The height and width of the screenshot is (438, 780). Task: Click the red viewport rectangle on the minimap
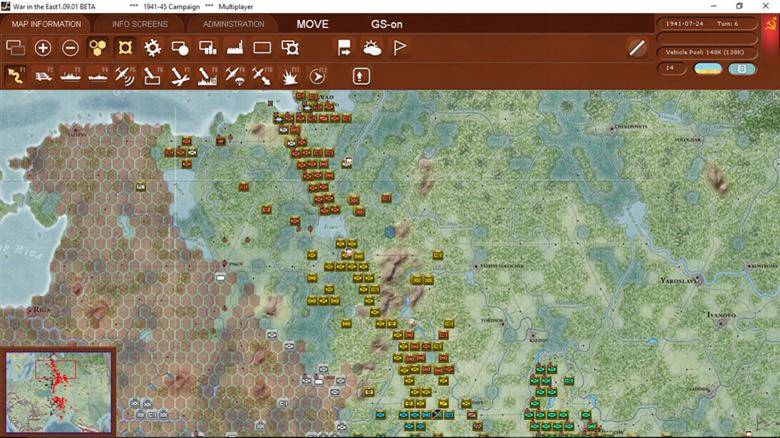(x=55, y=369)
